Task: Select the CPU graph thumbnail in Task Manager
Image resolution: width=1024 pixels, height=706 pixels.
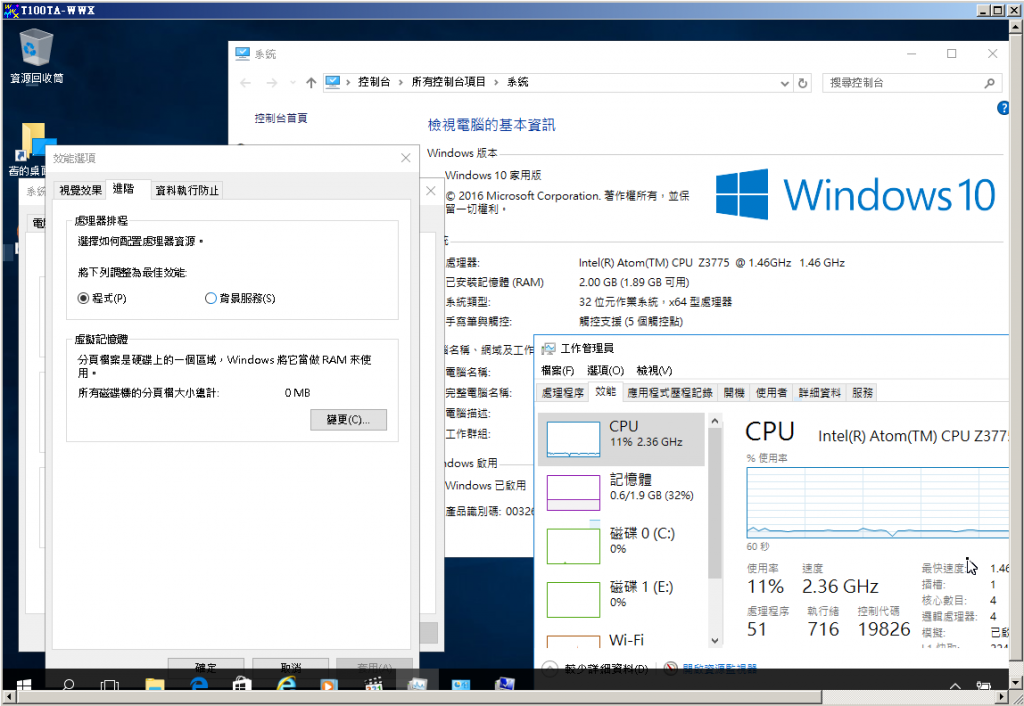Action: pos(573,439)
